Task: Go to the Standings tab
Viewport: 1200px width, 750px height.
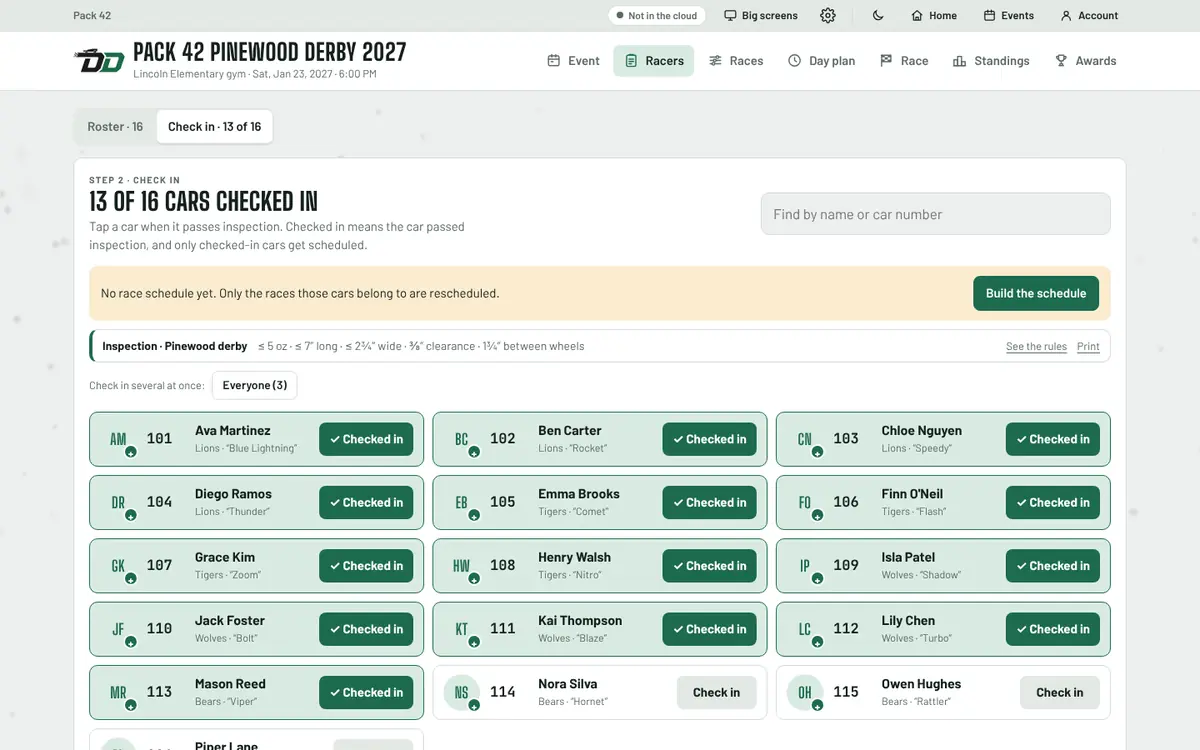Action: [991, 61]
